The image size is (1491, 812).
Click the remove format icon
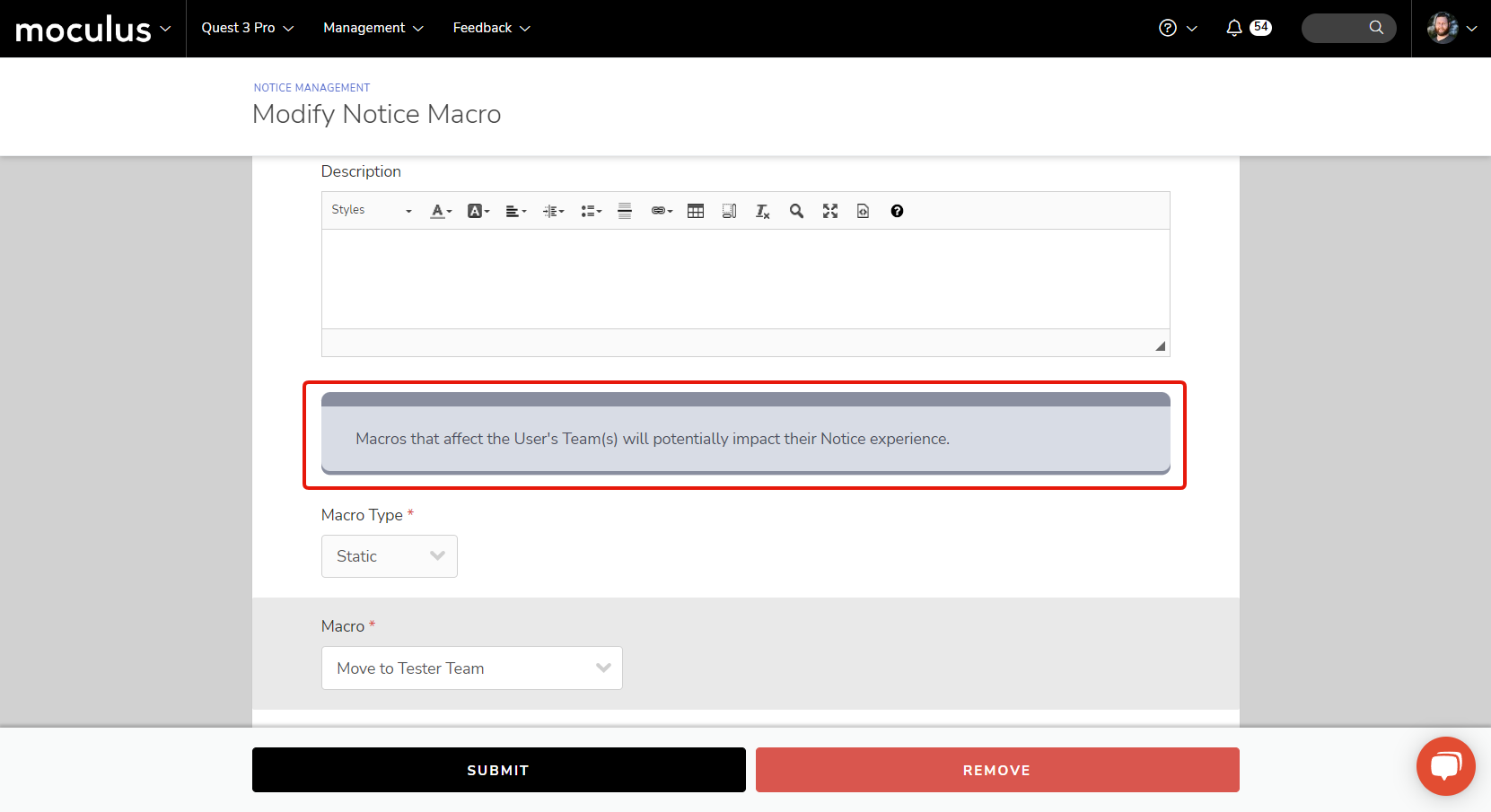(x=762, y=211)
